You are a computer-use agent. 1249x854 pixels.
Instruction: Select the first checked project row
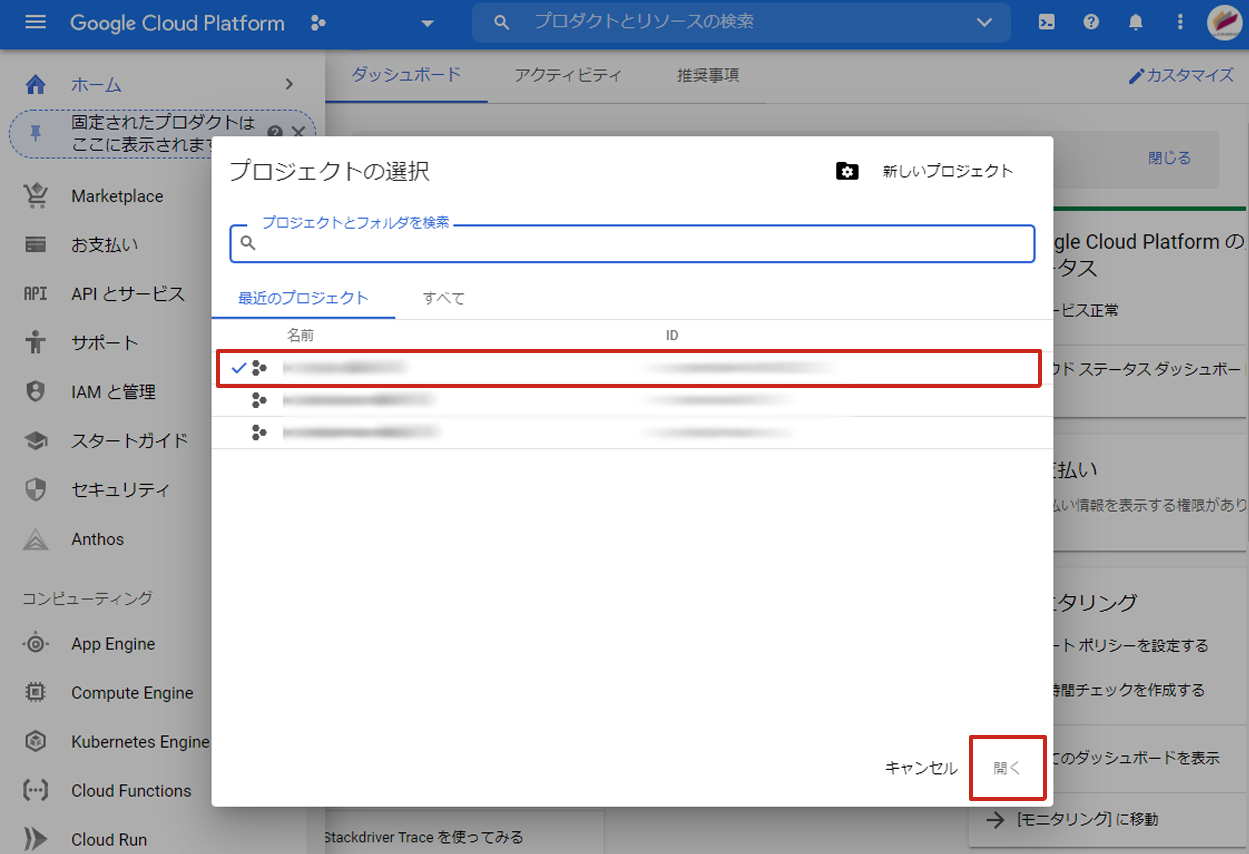(628, 368)
